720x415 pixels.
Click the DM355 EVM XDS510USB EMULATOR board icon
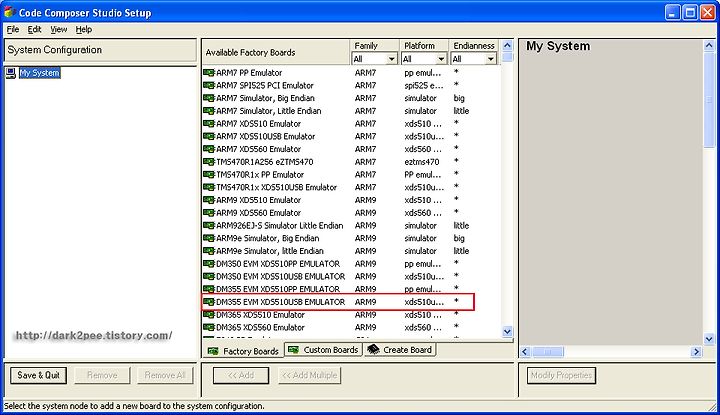(x=208, y=302)
